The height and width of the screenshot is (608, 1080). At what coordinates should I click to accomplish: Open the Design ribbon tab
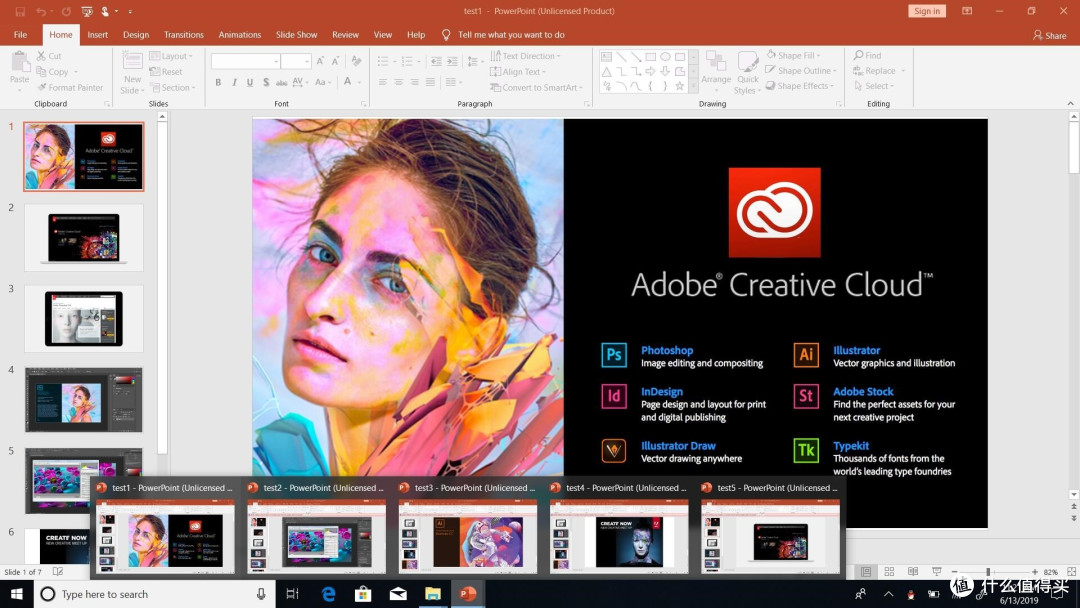click(x=136, y=34)
